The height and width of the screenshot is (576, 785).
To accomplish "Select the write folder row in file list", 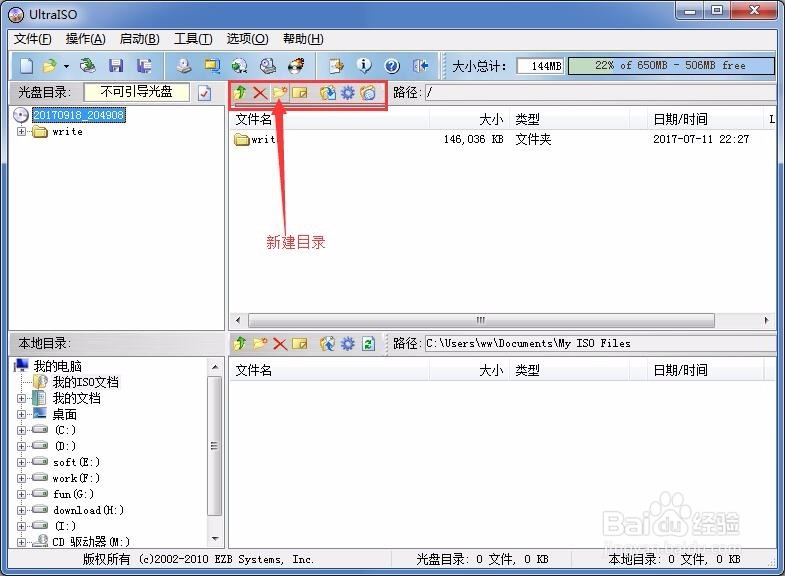I will pos(501,139).
